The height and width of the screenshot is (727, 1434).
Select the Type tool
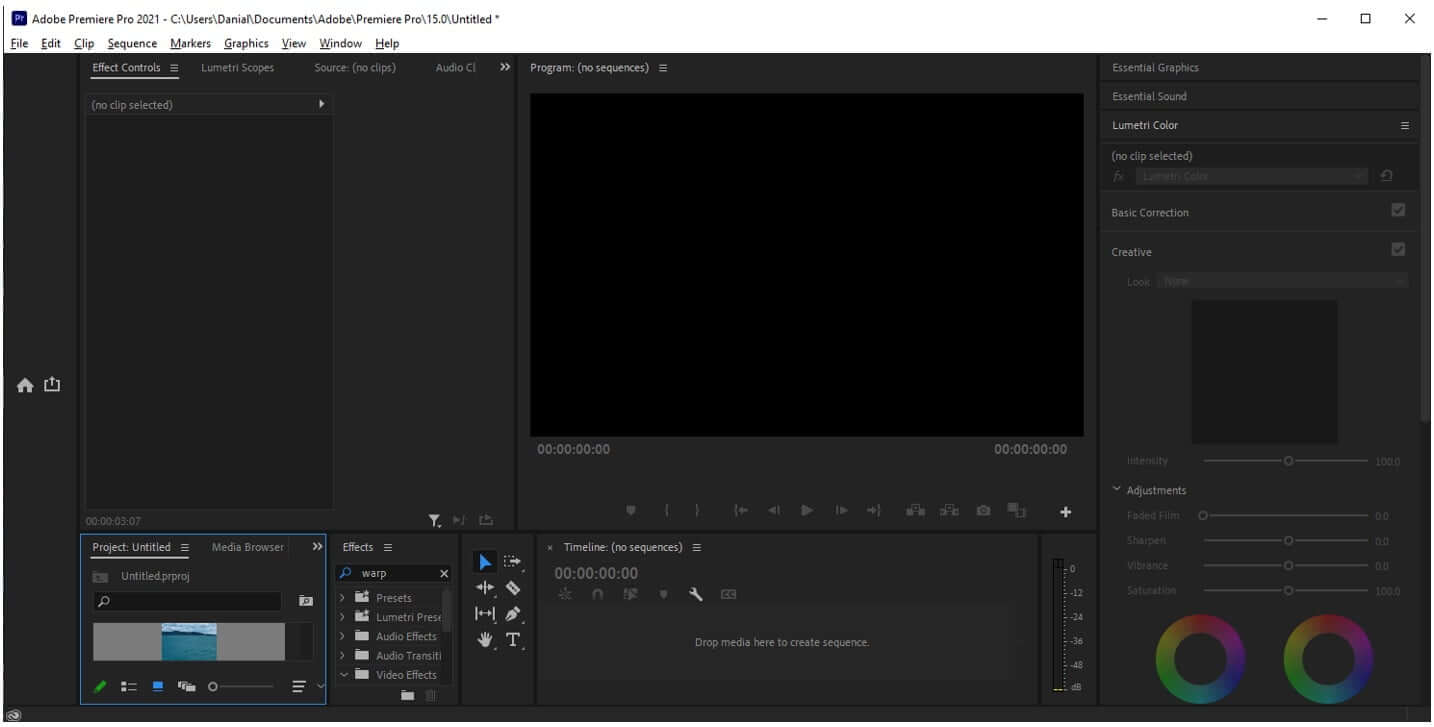point(513,640)
